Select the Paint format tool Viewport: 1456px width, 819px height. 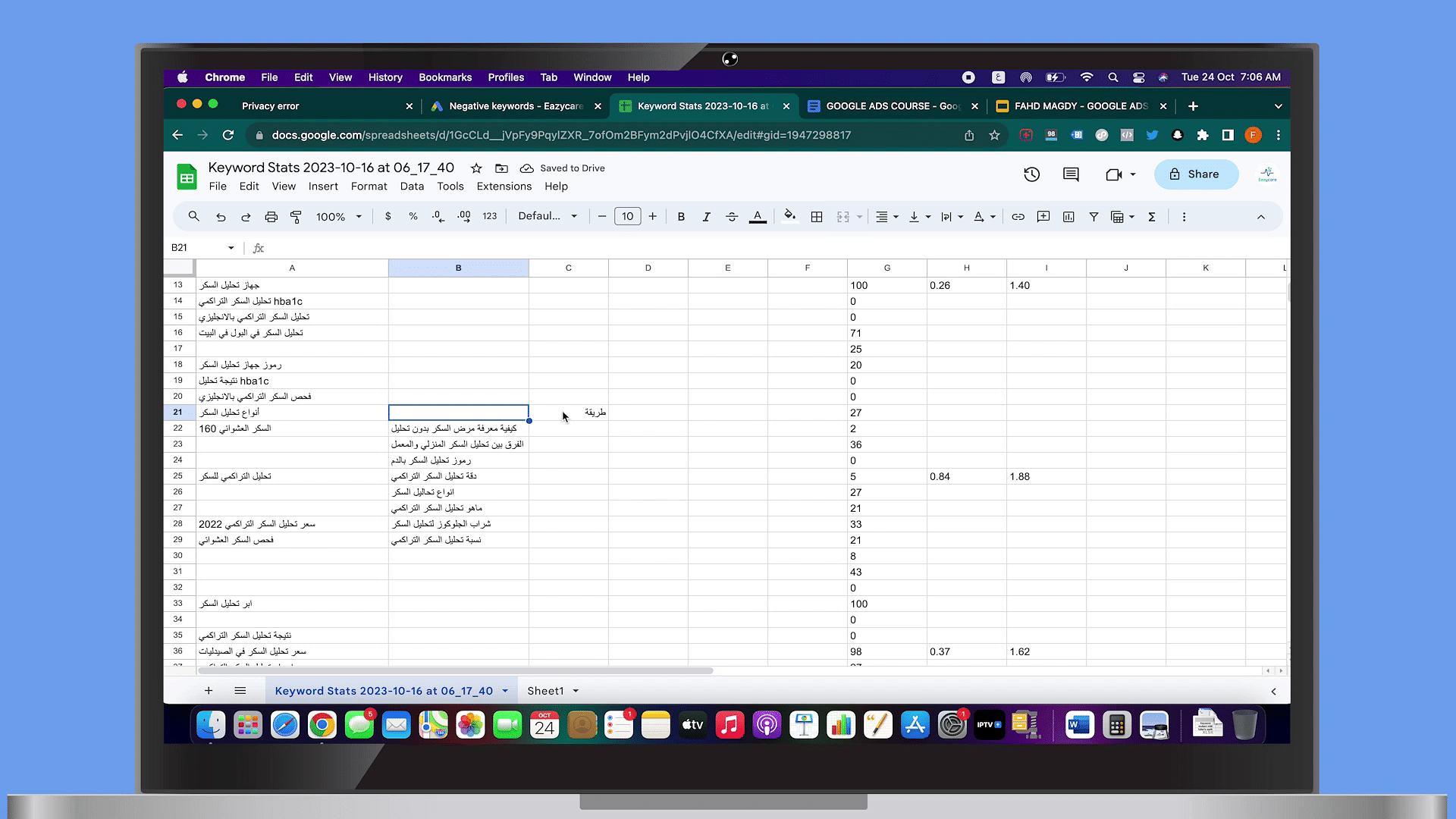(296, 217)
